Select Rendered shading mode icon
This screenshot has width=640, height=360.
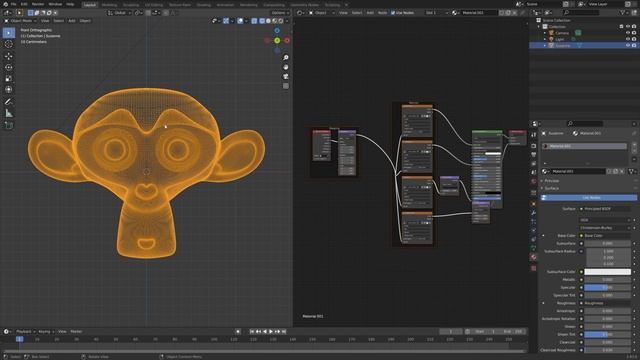281,21
